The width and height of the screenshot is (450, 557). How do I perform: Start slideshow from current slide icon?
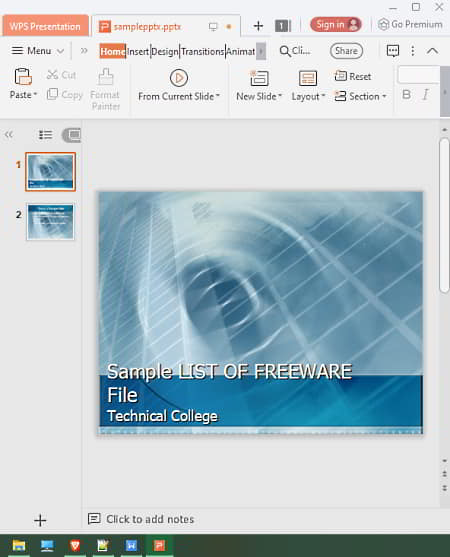pyautogui.click(x=179, y=78)
